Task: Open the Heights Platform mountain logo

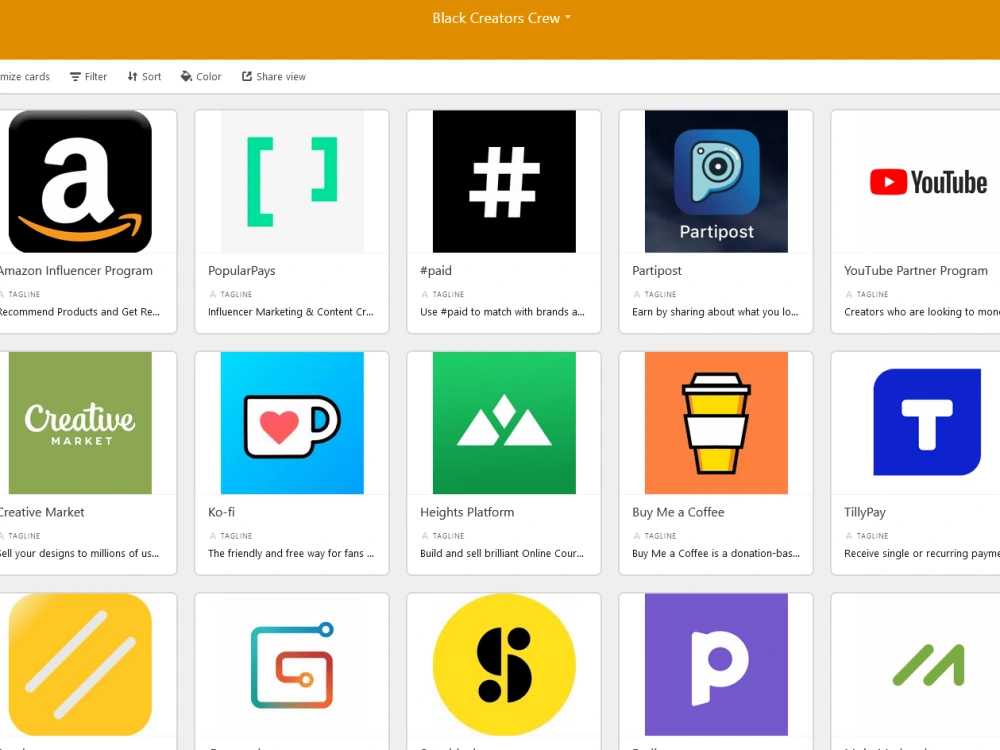Action: [504, 423]
